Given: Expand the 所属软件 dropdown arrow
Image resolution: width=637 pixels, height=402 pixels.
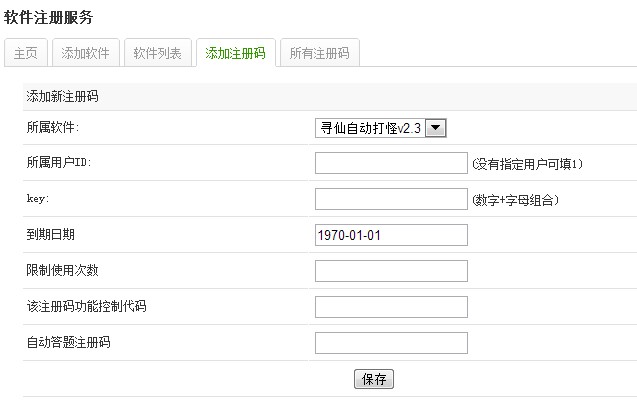Looking at the screenshot, I should click(436, 128).
